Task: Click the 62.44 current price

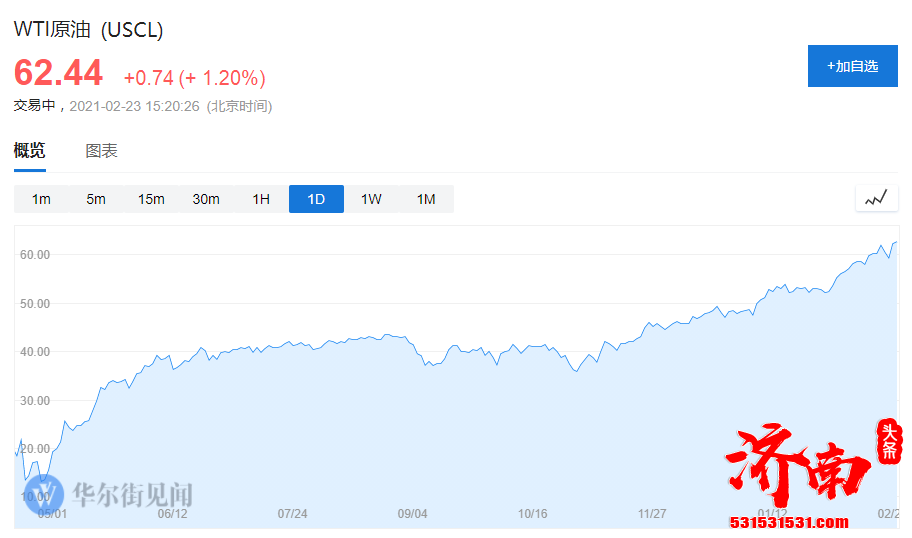Action: point(58,74)
